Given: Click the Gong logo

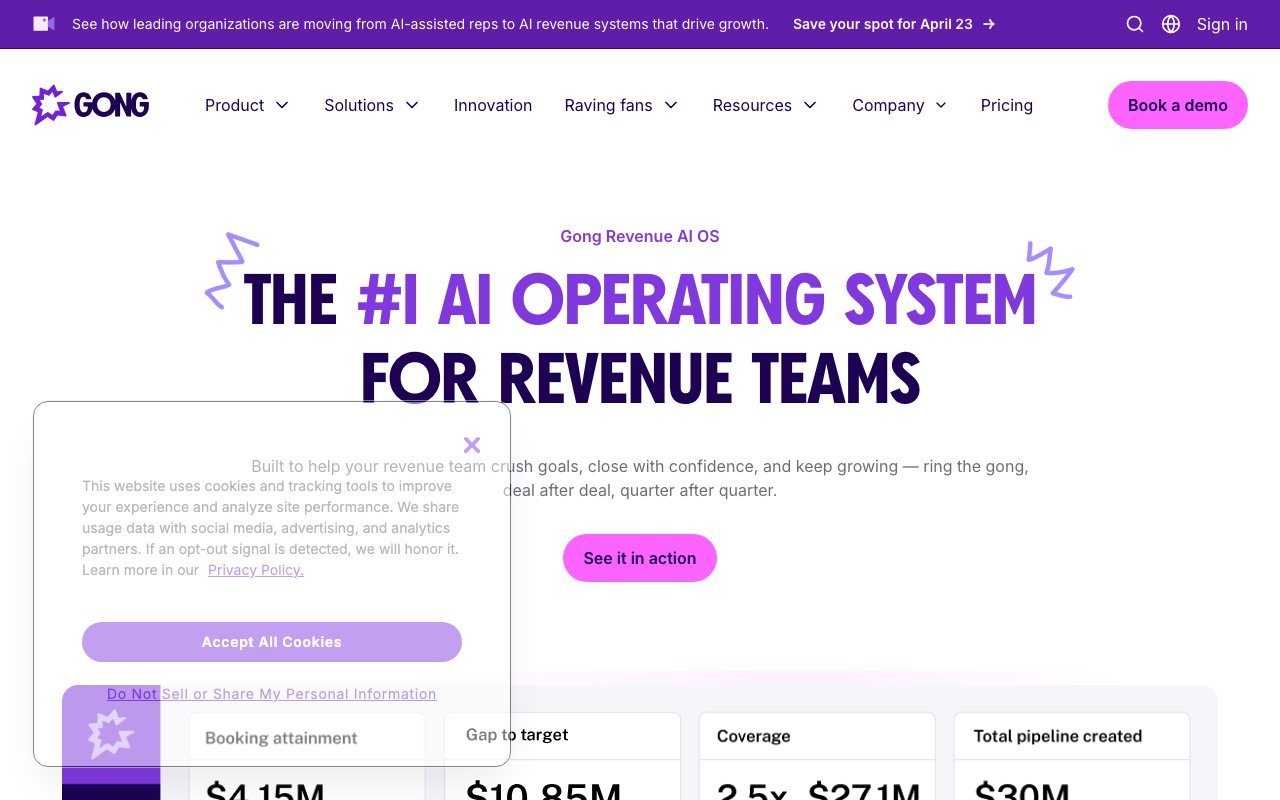Looking at the screenshot, I should (90, 105).
